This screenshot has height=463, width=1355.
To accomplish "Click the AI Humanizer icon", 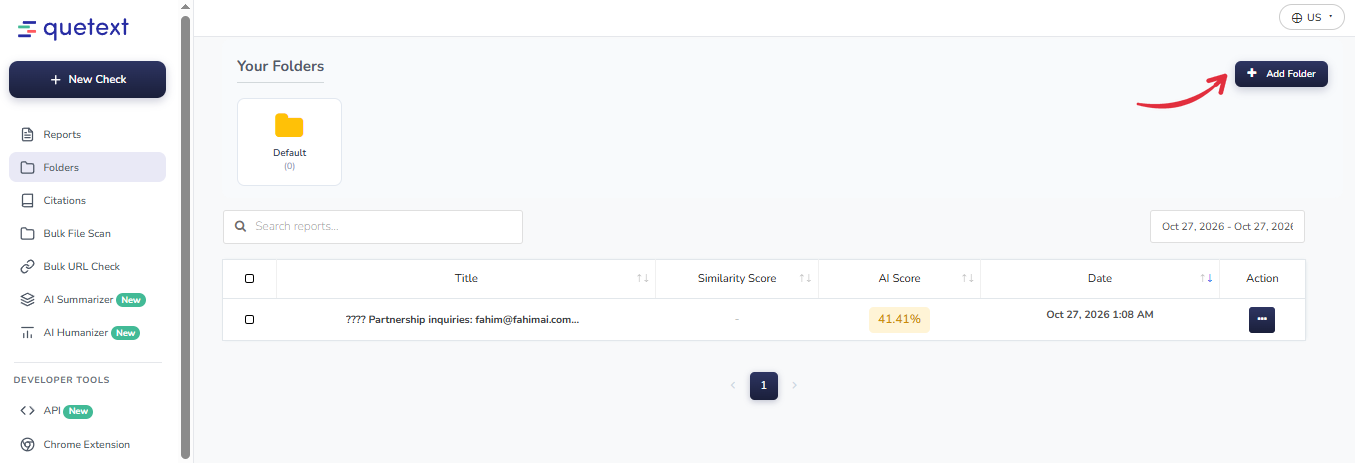I will coord(28,332).
